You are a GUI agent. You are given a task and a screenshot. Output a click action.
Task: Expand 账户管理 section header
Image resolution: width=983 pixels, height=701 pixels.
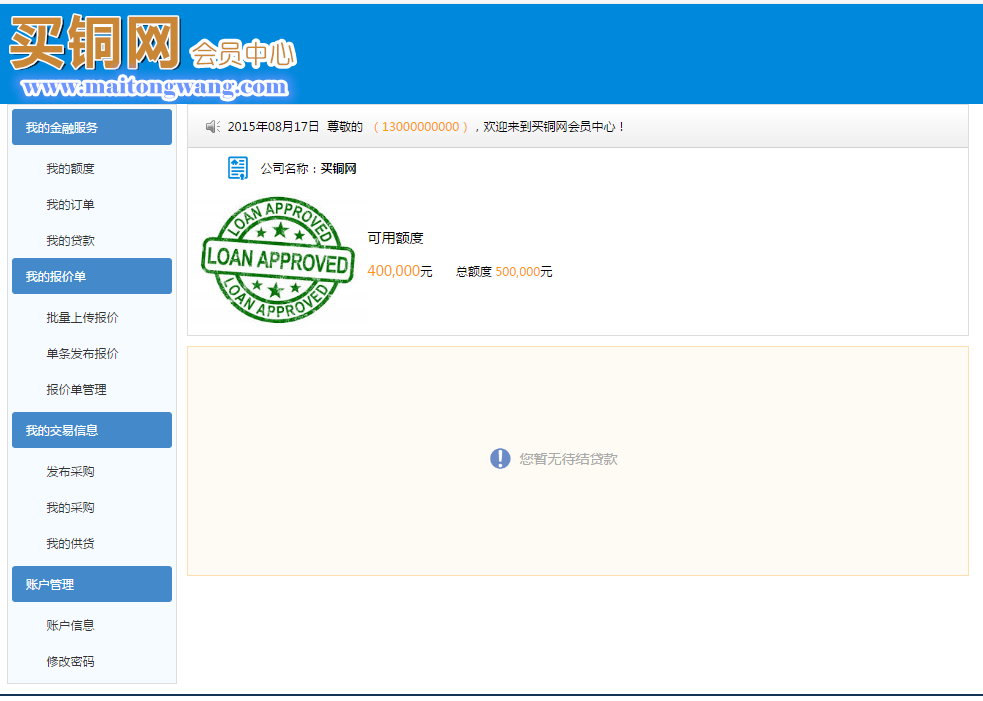coord(92,584)
